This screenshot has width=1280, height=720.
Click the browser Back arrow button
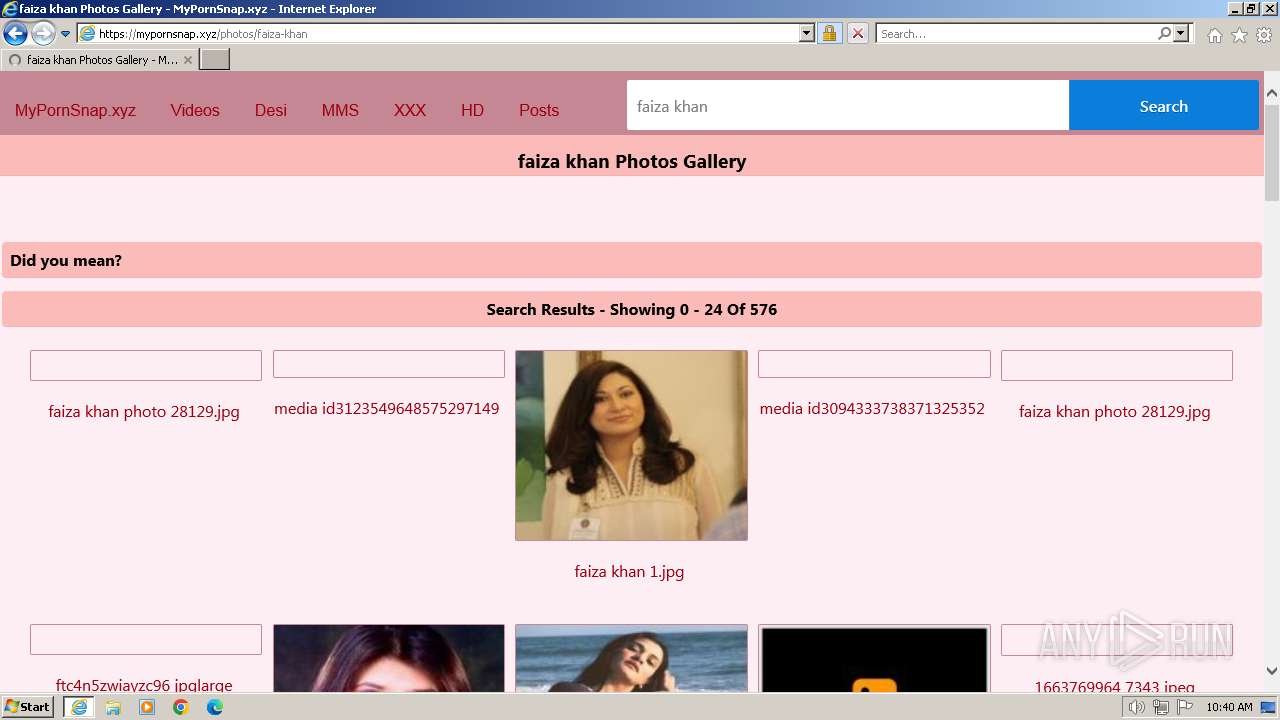point(15,34)
